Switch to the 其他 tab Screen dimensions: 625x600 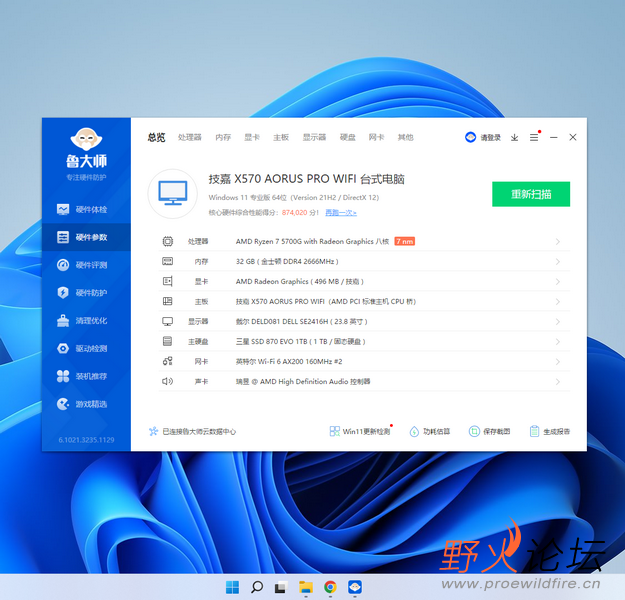tap(405, 138)
